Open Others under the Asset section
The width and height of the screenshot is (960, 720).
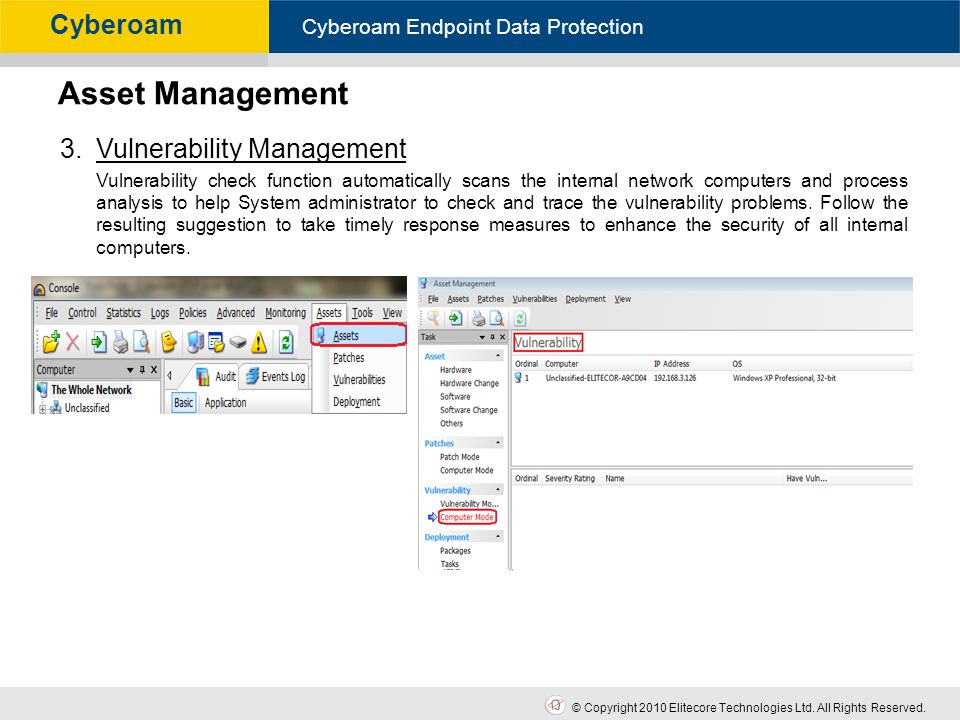click(451, 424)
